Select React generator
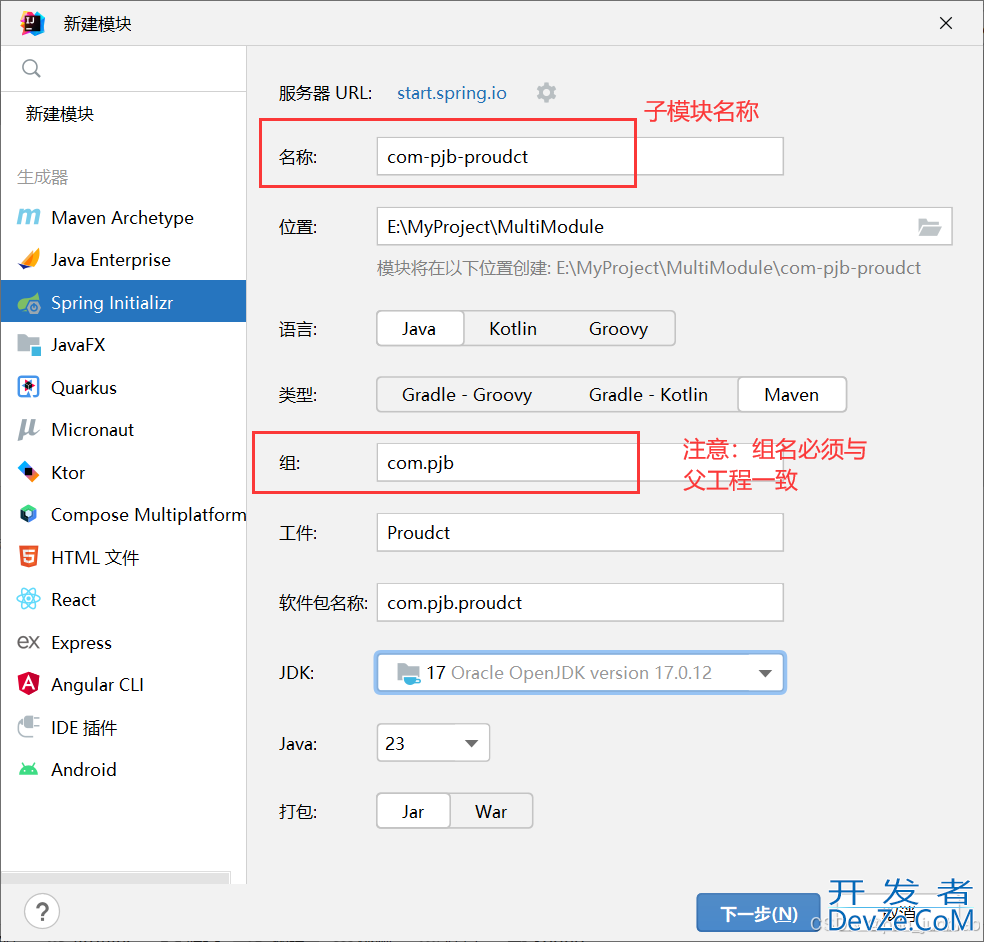 coord(124,599)
